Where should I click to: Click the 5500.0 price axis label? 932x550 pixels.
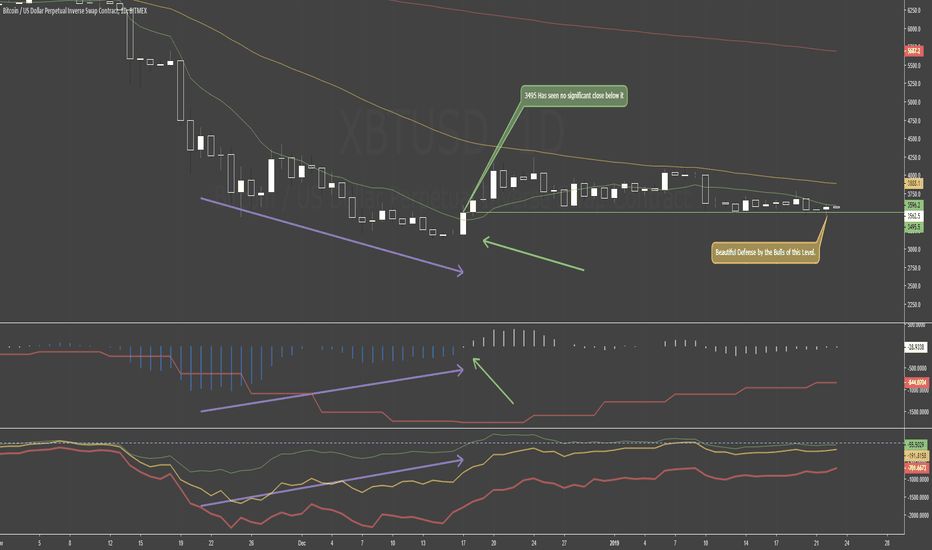(914, 65)
